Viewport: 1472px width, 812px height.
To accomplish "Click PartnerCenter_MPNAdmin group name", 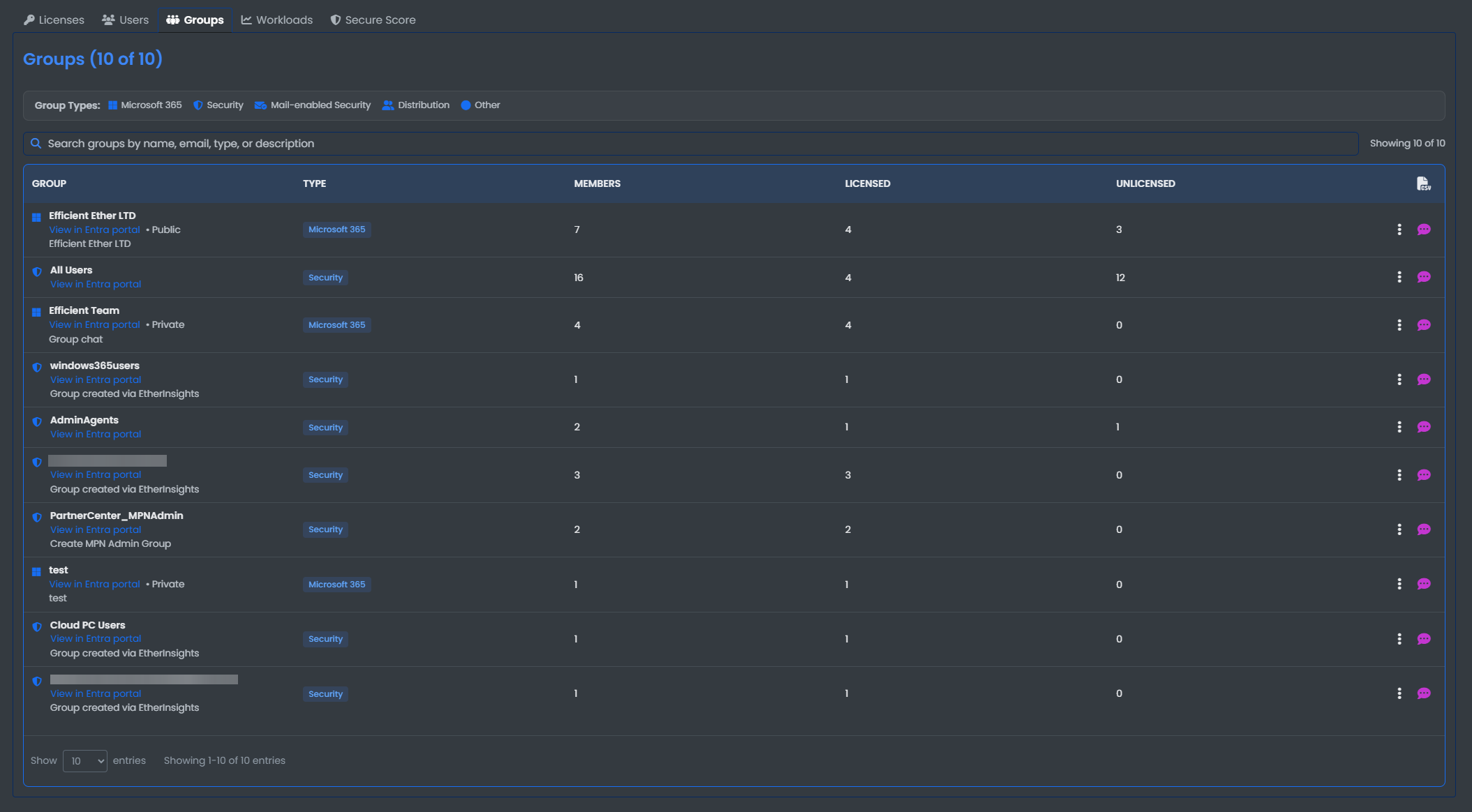I will (117, 516).
